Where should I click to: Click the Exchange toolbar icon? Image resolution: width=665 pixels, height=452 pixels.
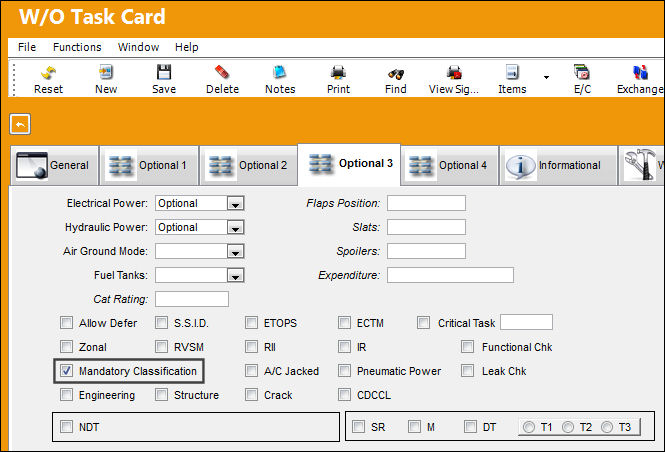coord(640,73)
